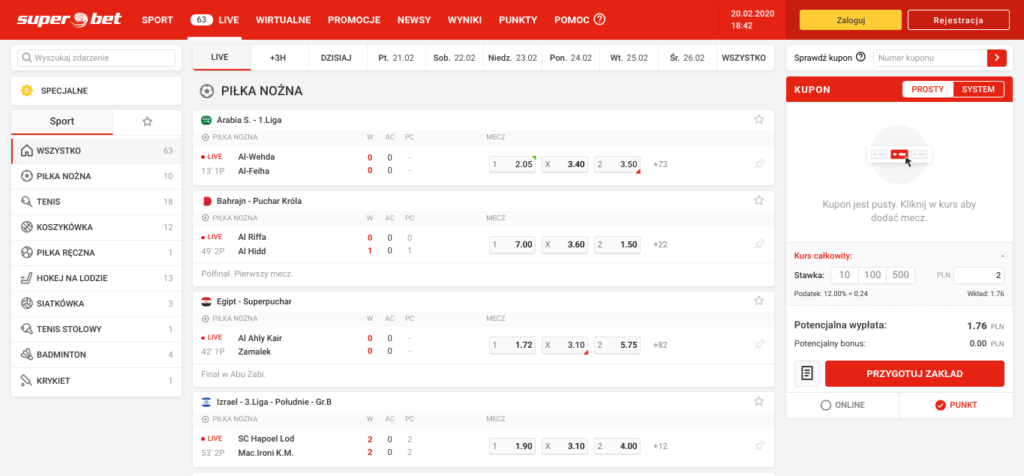Click the Siatkówka volleyball icon

click(27, 304)
